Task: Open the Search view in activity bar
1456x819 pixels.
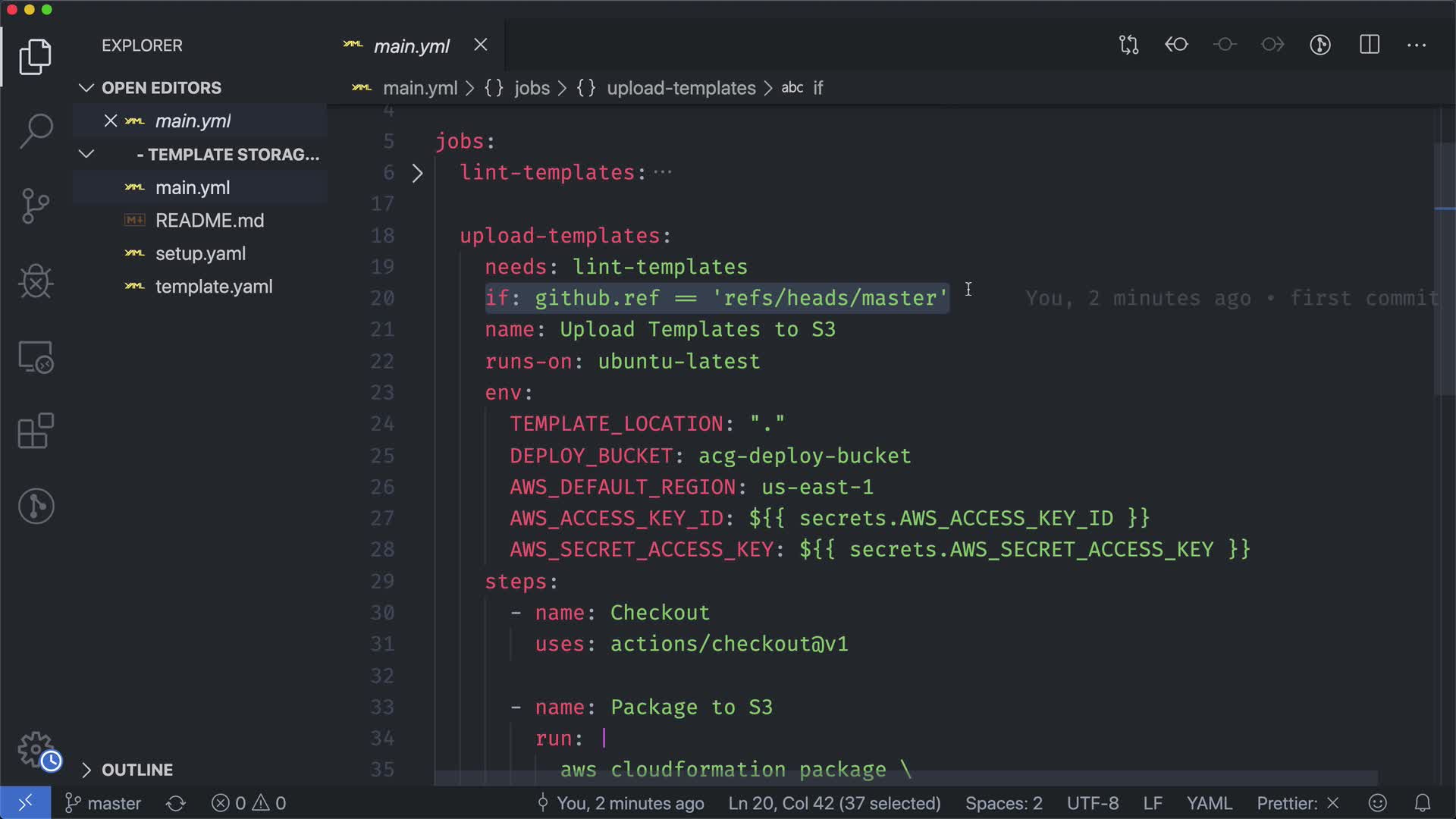Action: coord(36,131)
